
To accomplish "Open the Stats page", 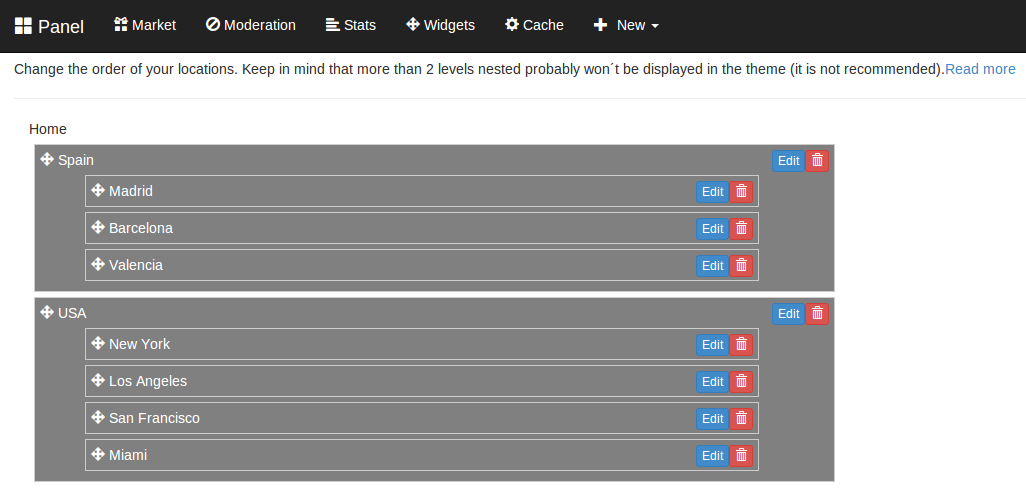I will [x=351, y=26].
